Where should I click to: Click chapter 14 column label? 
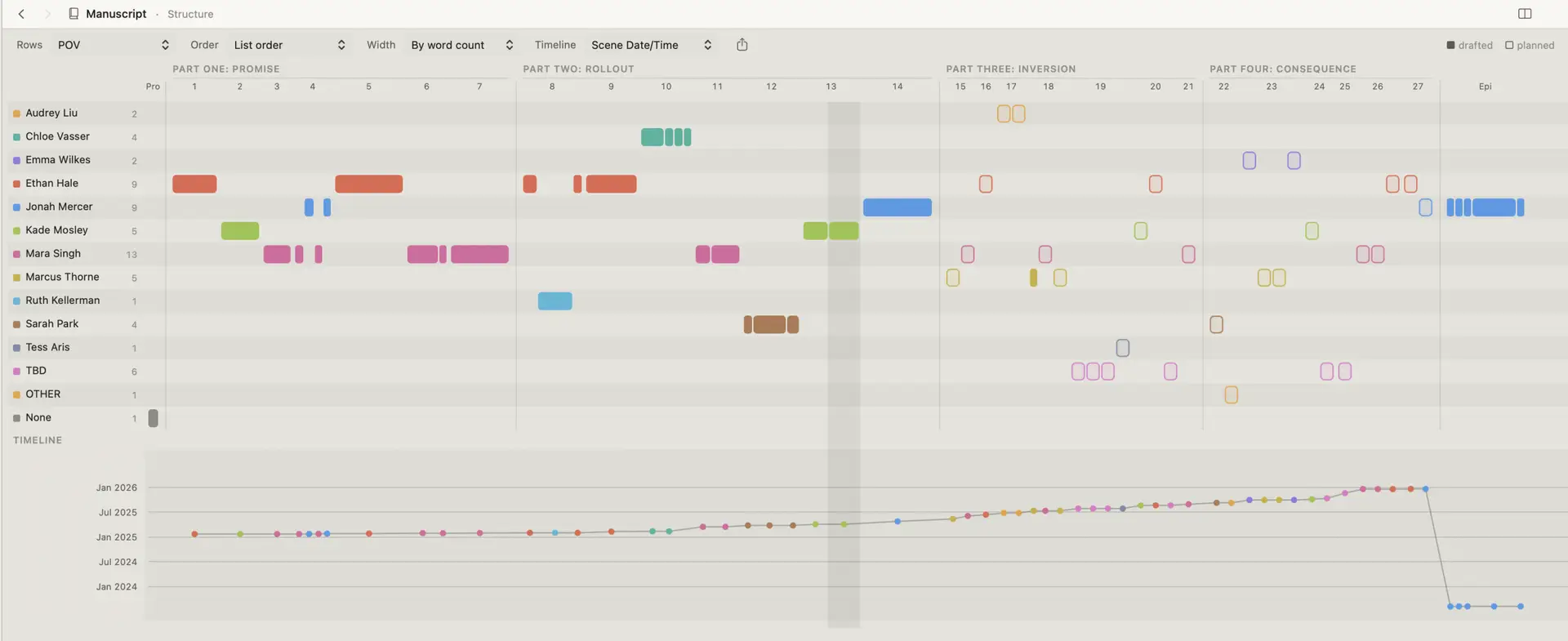click(x=898, y=87)
